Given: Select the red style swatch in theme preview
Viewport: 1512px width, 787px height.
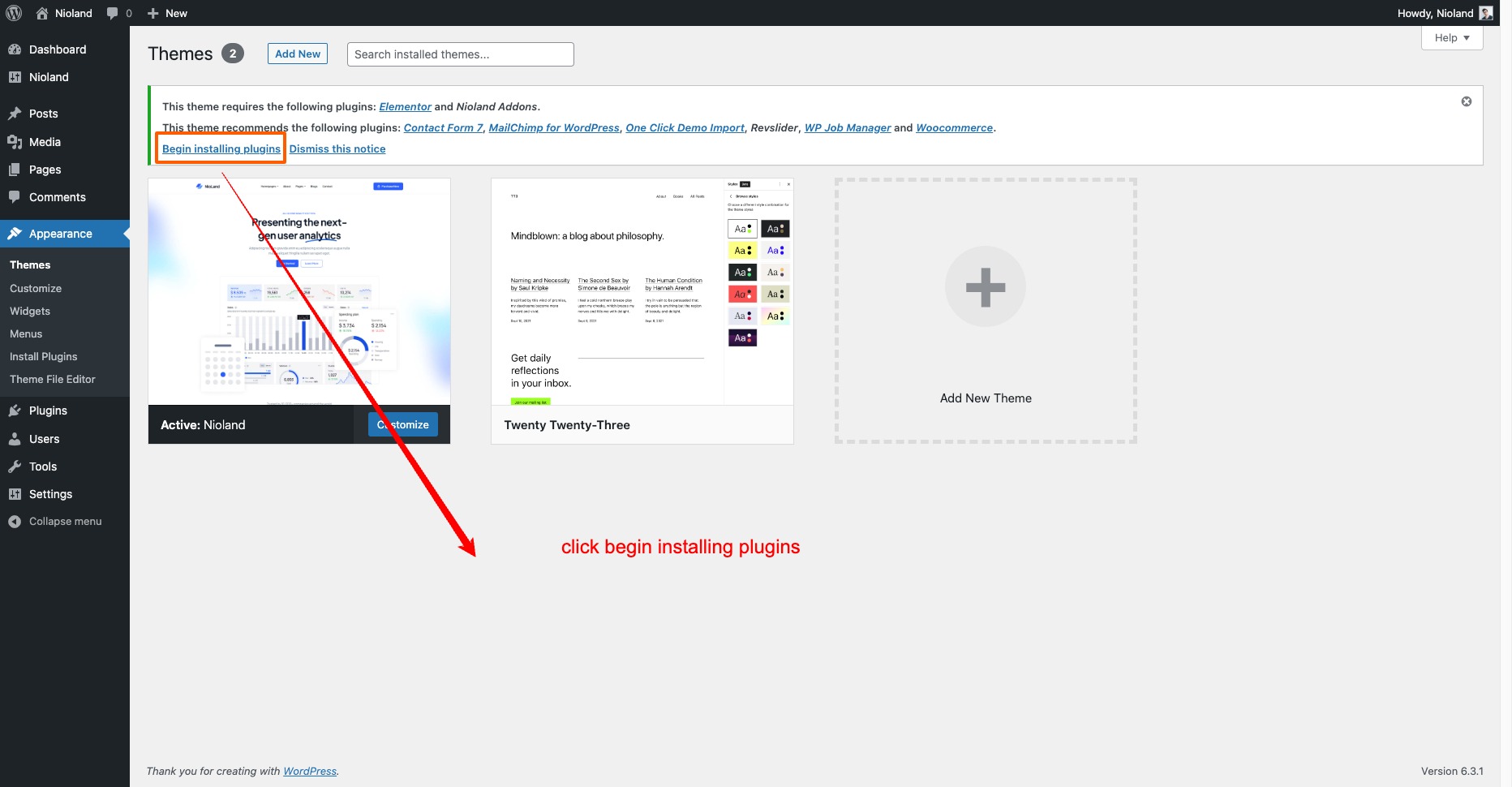Looking at the screenshot, I should (741, 294).
